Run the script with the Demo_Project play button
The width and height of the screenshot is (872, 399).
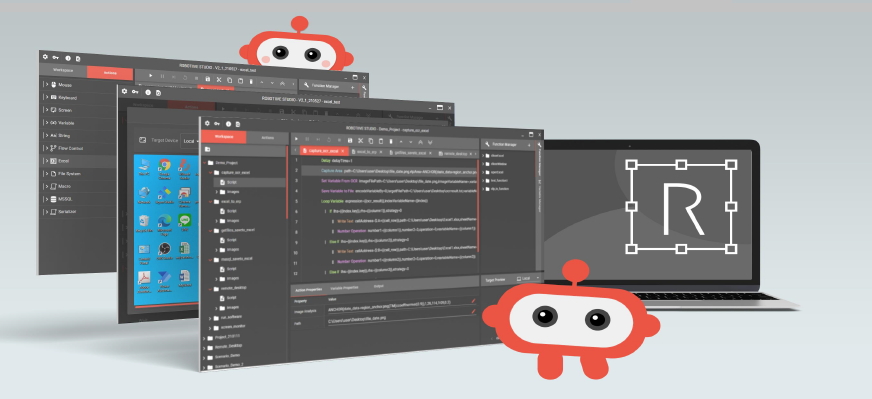[x=296, y=139]
